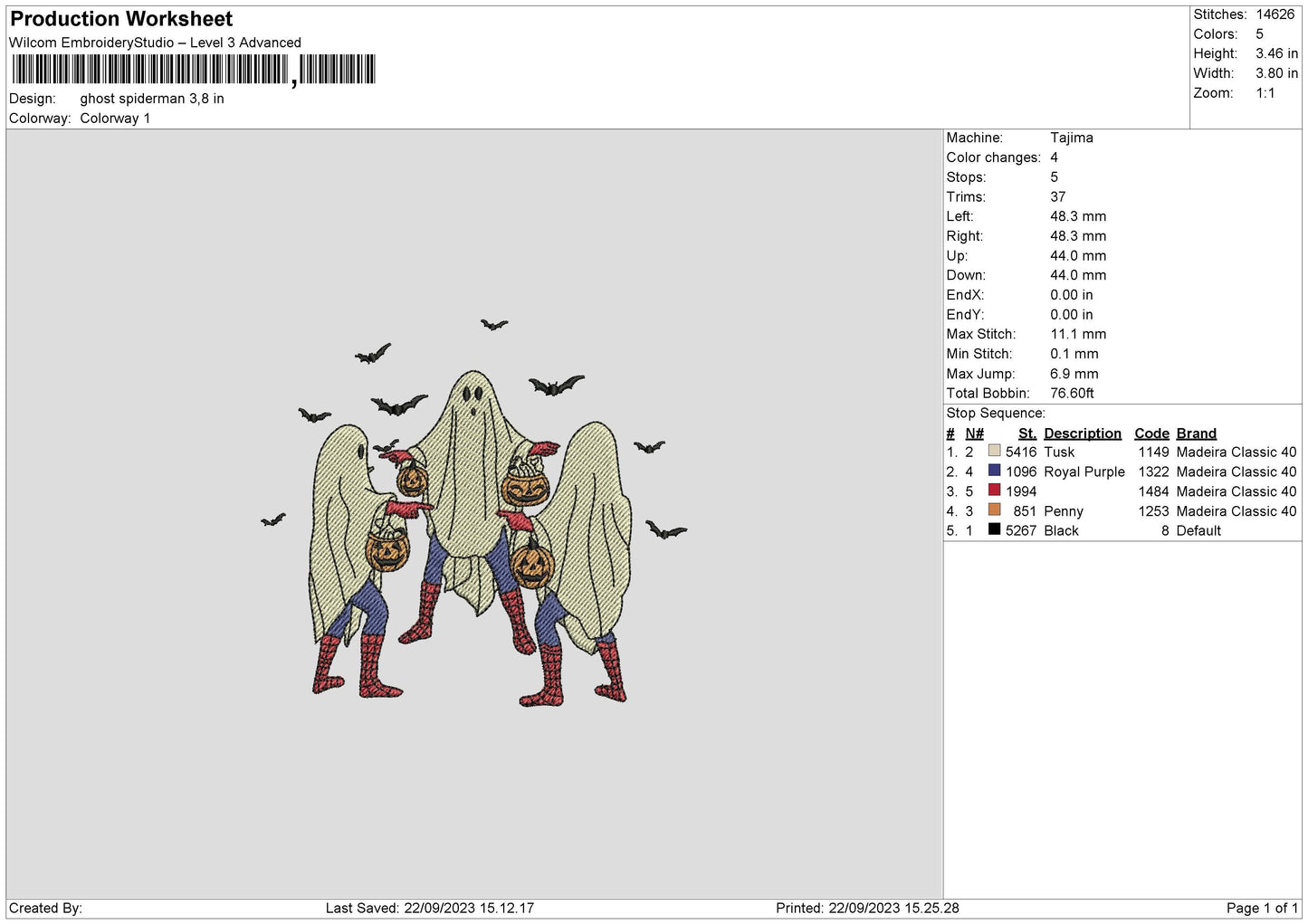The image size is (1308, 924).
Task: Click the stitch count 14626
Action: [1275, 14]
